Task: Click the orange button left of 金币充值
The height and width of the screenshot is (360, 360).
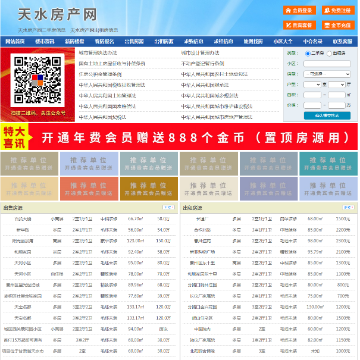Action: point(299,25)
